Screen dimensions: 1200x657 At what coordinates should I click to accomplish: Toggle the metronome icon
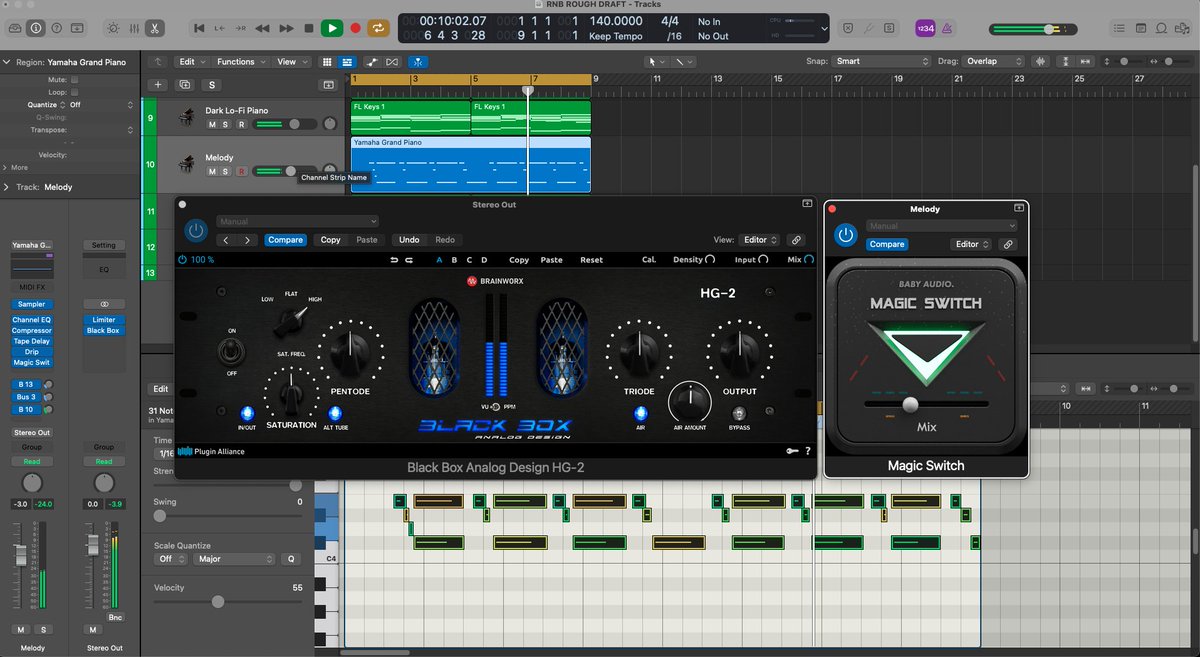(947, 28)
